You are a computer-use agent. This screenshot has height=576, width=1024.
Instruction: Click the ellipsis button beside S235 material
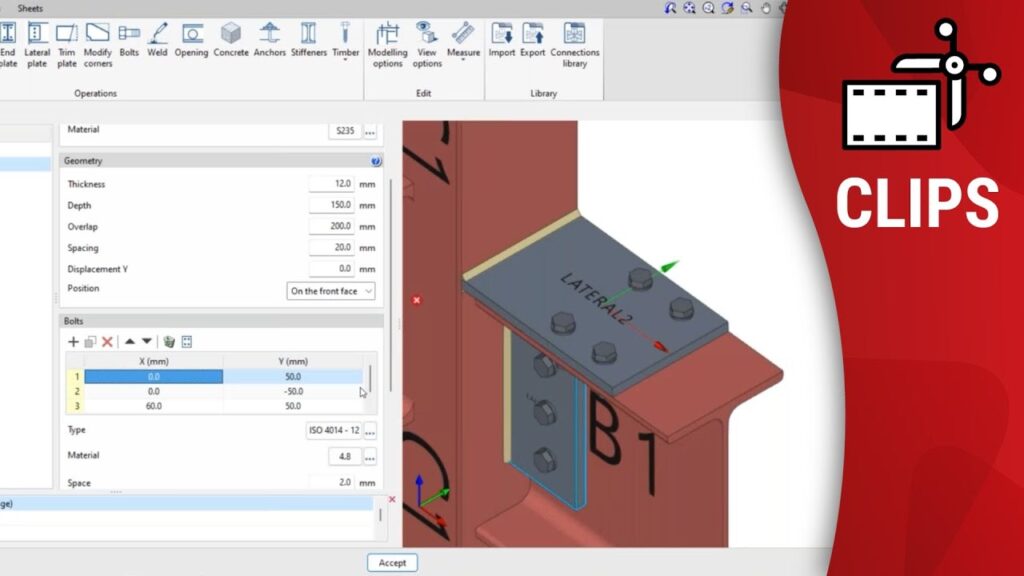370,131
